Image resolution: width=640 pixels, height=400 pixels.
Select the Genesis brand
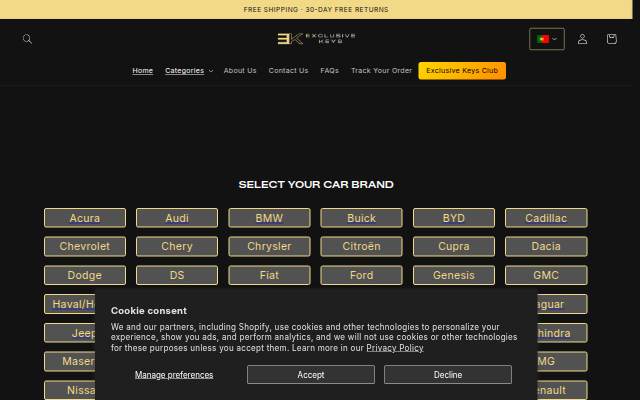tap(453, 275)
